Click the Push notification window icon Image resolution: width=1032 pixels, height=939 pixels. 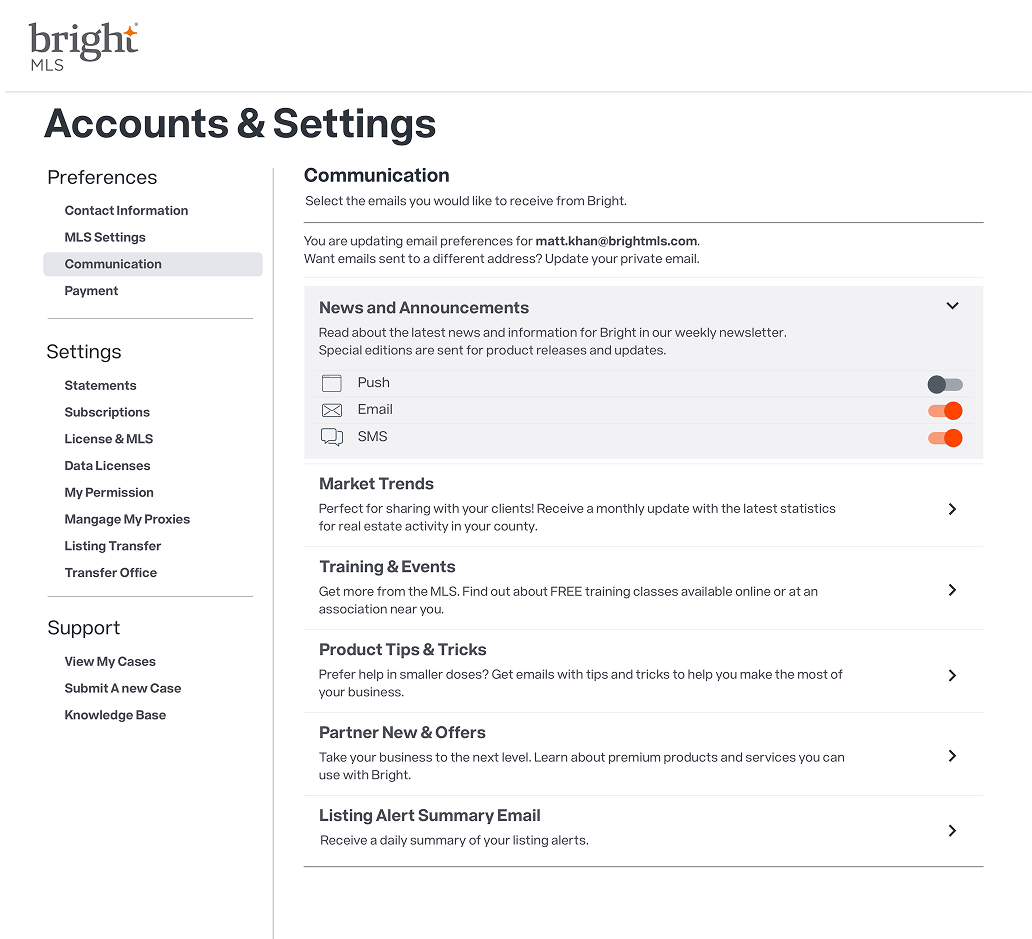click(332, 383)
